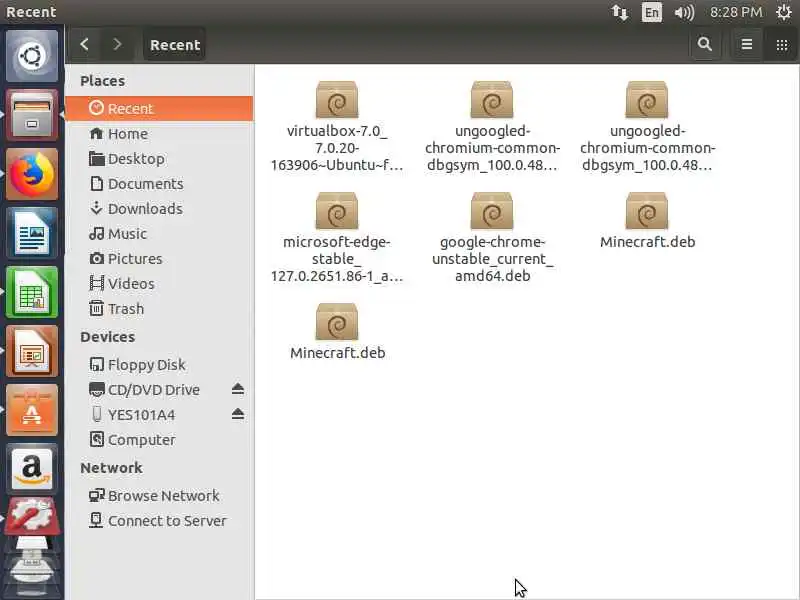Select Minecraft.deb in the second row
This screenshot has width=800, height=600.
(x=647, y=220)
